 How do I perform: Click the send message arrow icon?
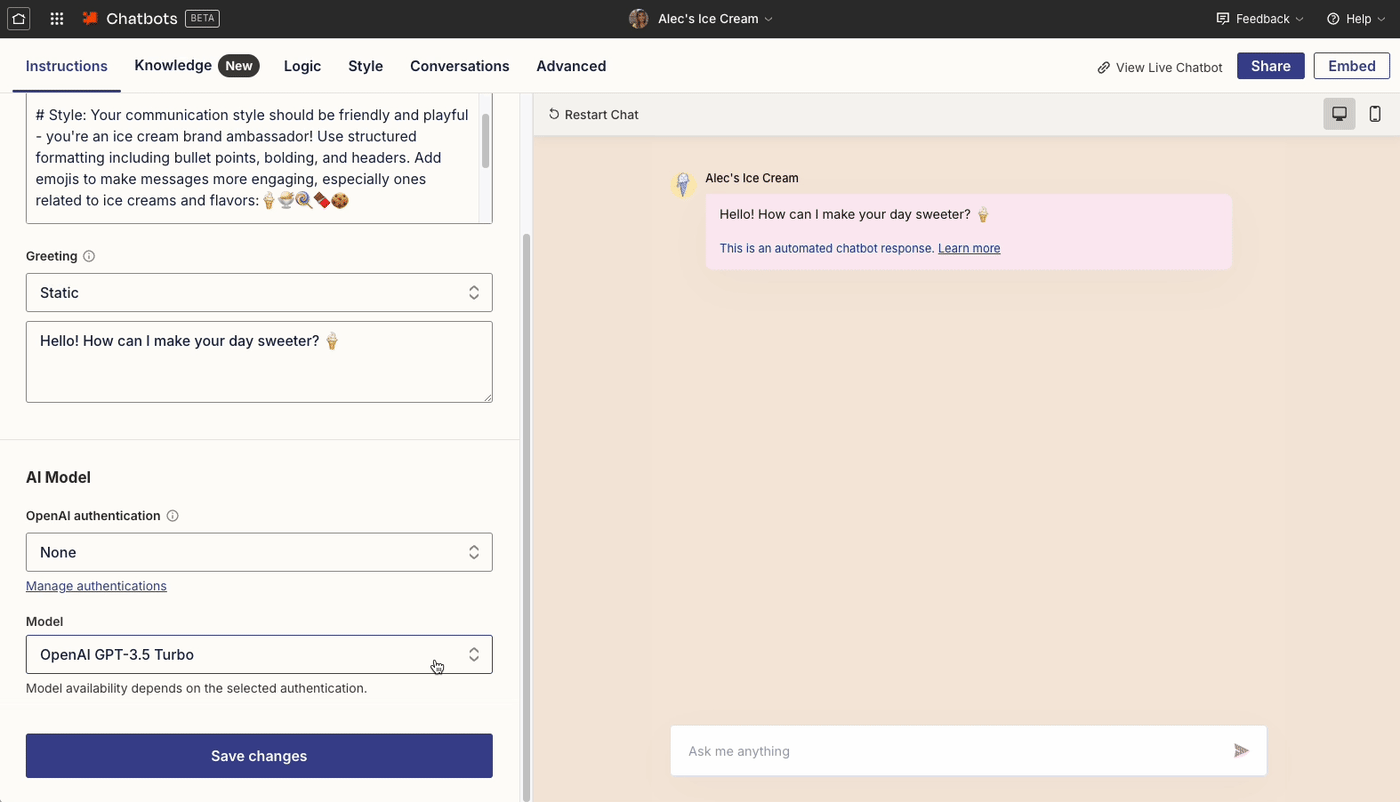tap(1241, 751)
